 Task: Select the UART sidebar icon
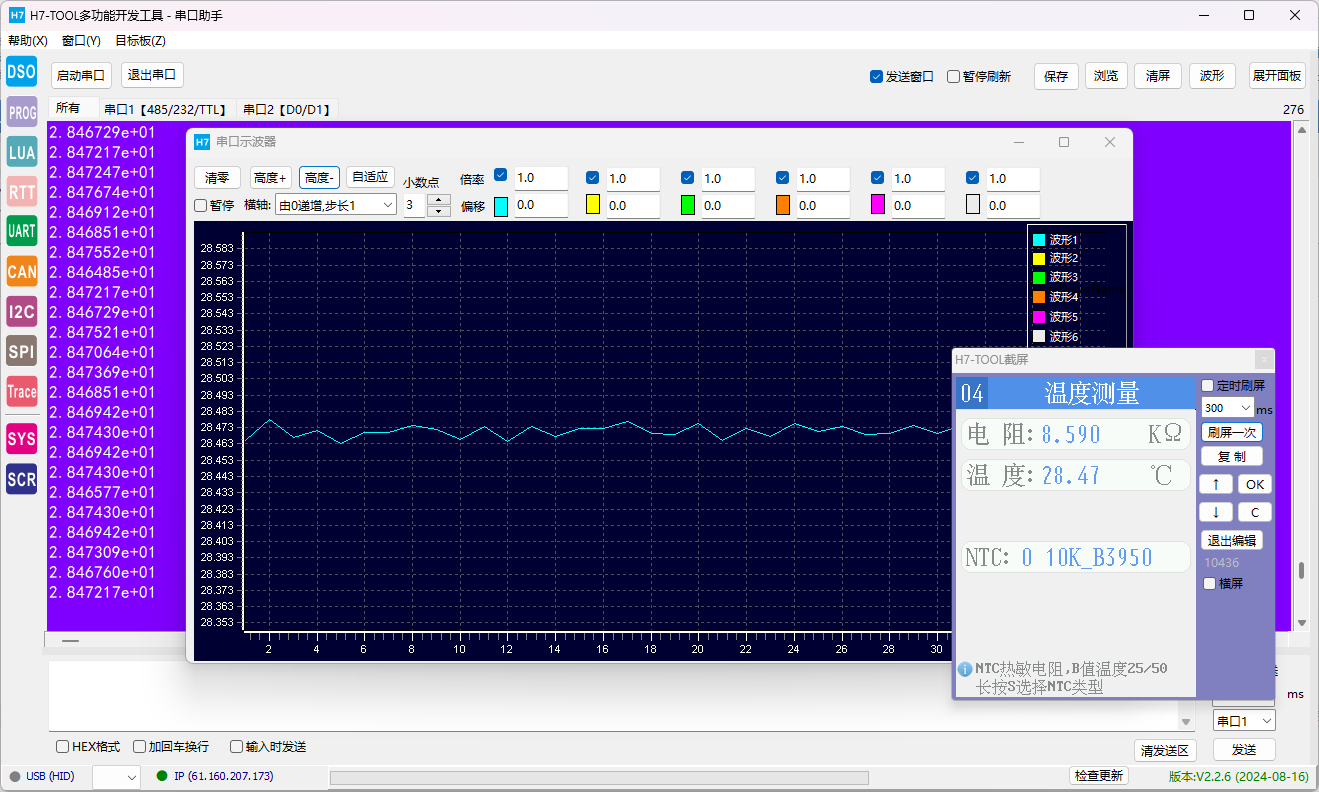tap(21, 231)
